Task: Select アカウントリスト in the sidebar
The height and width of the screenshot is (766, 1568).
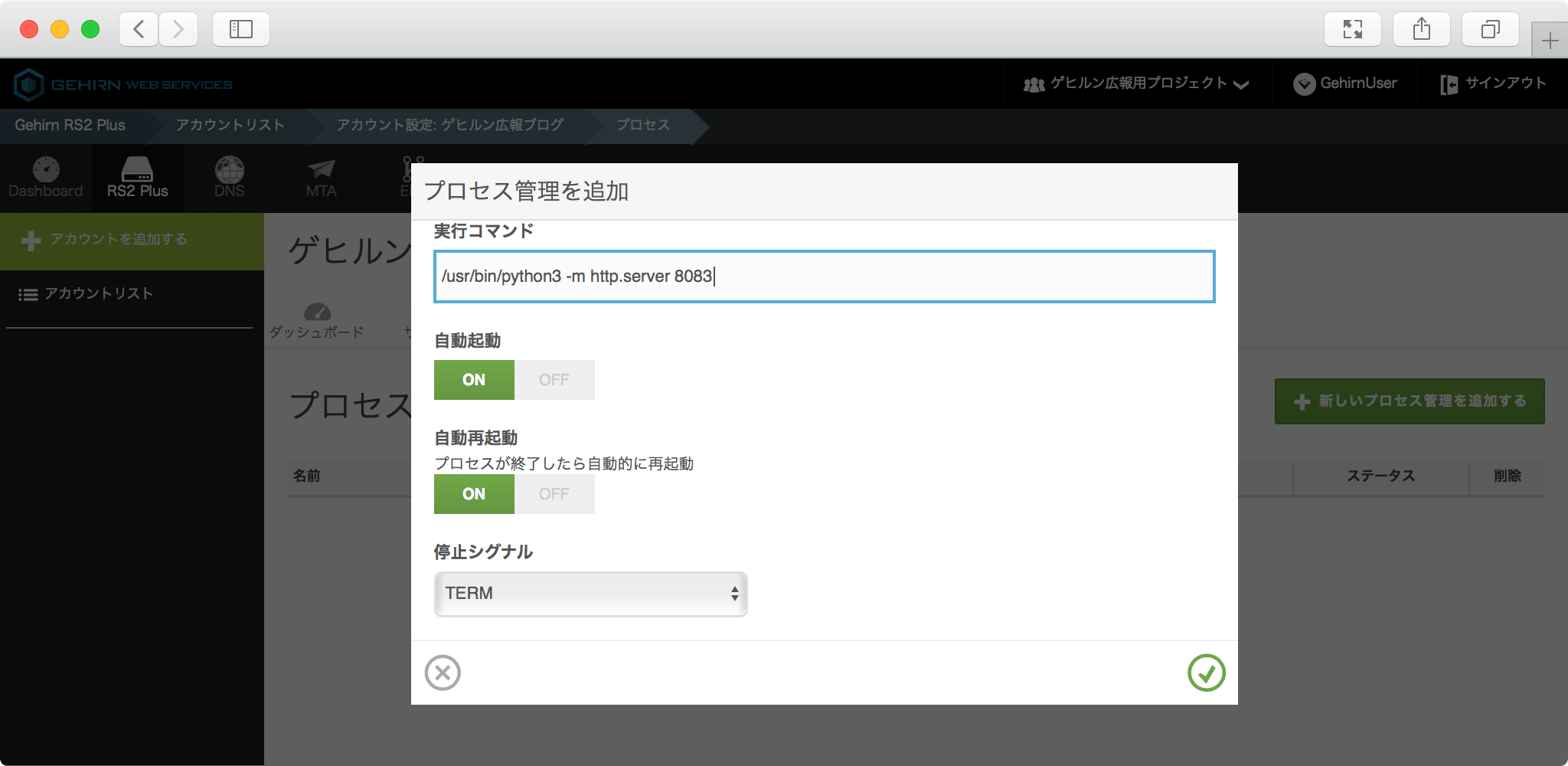Action: click(x=98, y=294)
